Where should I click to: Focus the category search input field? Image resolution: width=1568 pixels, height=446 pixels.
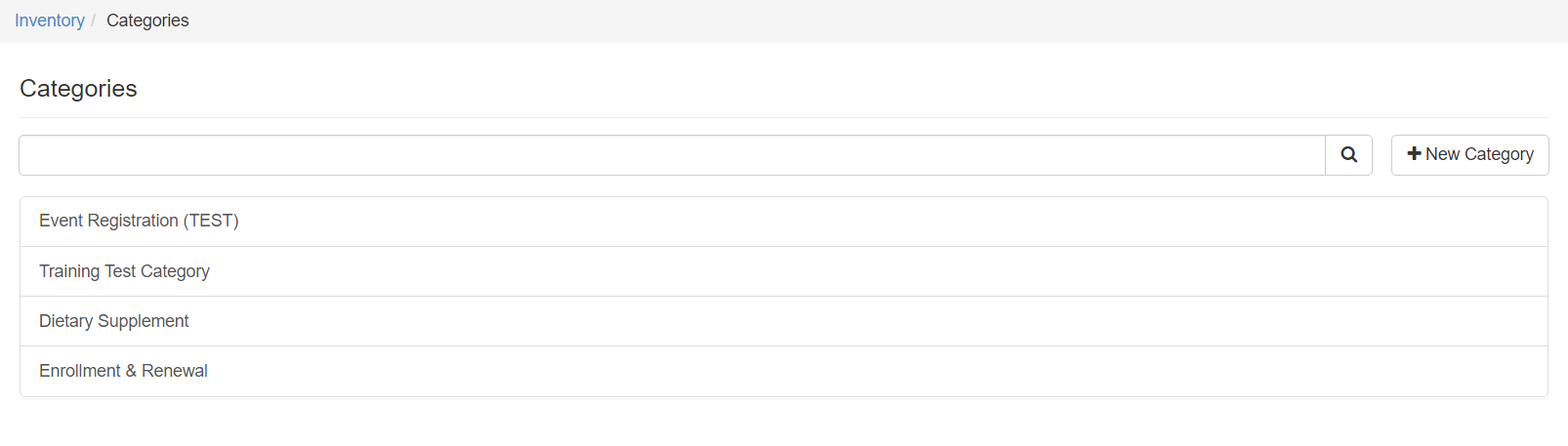[672, 155]
